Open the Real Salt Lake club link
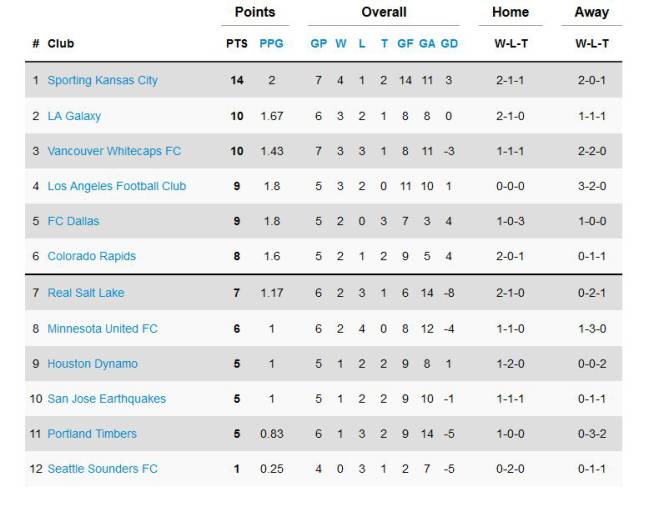The height and width of the screenshot is (507, 649). coord(86,293)
